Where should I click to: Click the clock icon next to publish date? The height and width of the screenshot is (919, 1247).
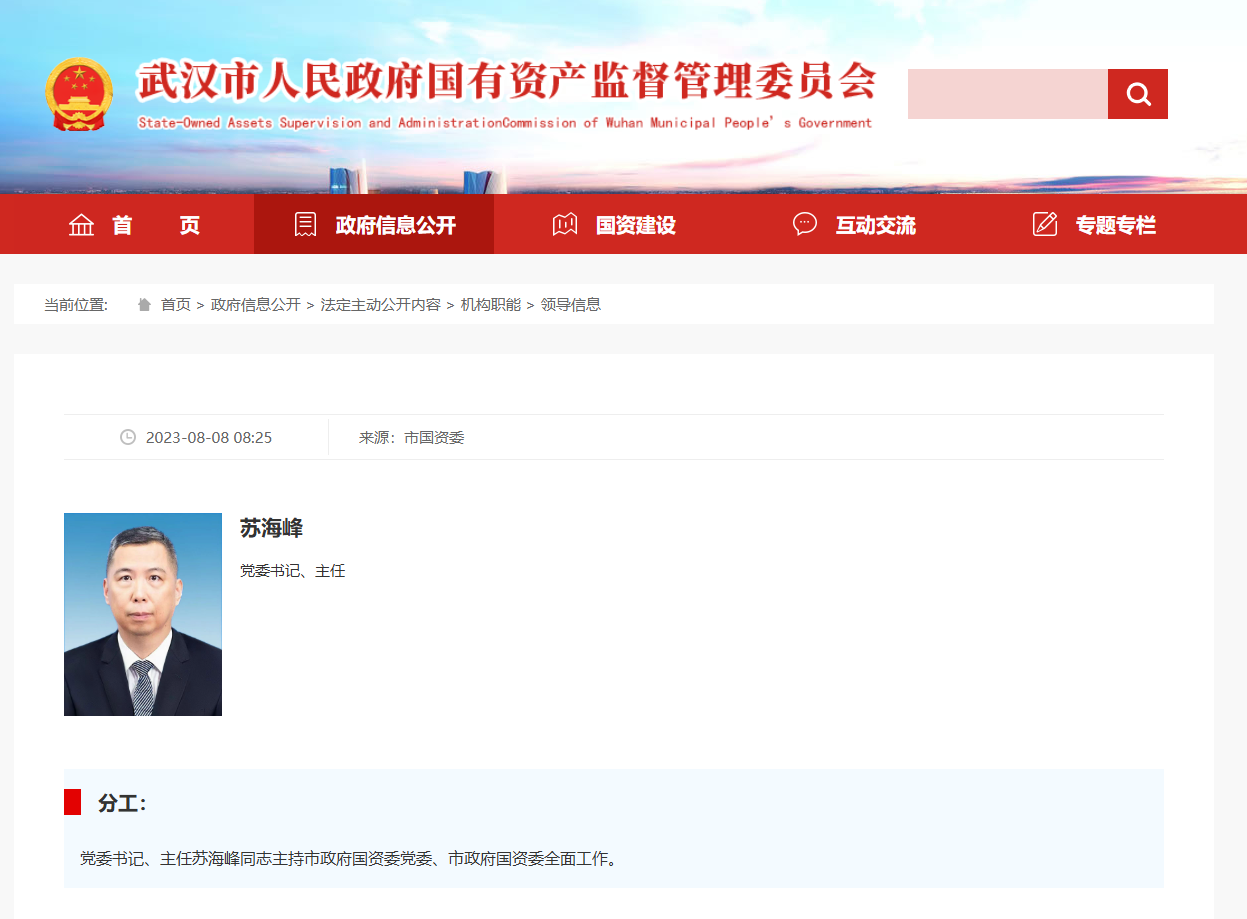pos(128,437)
